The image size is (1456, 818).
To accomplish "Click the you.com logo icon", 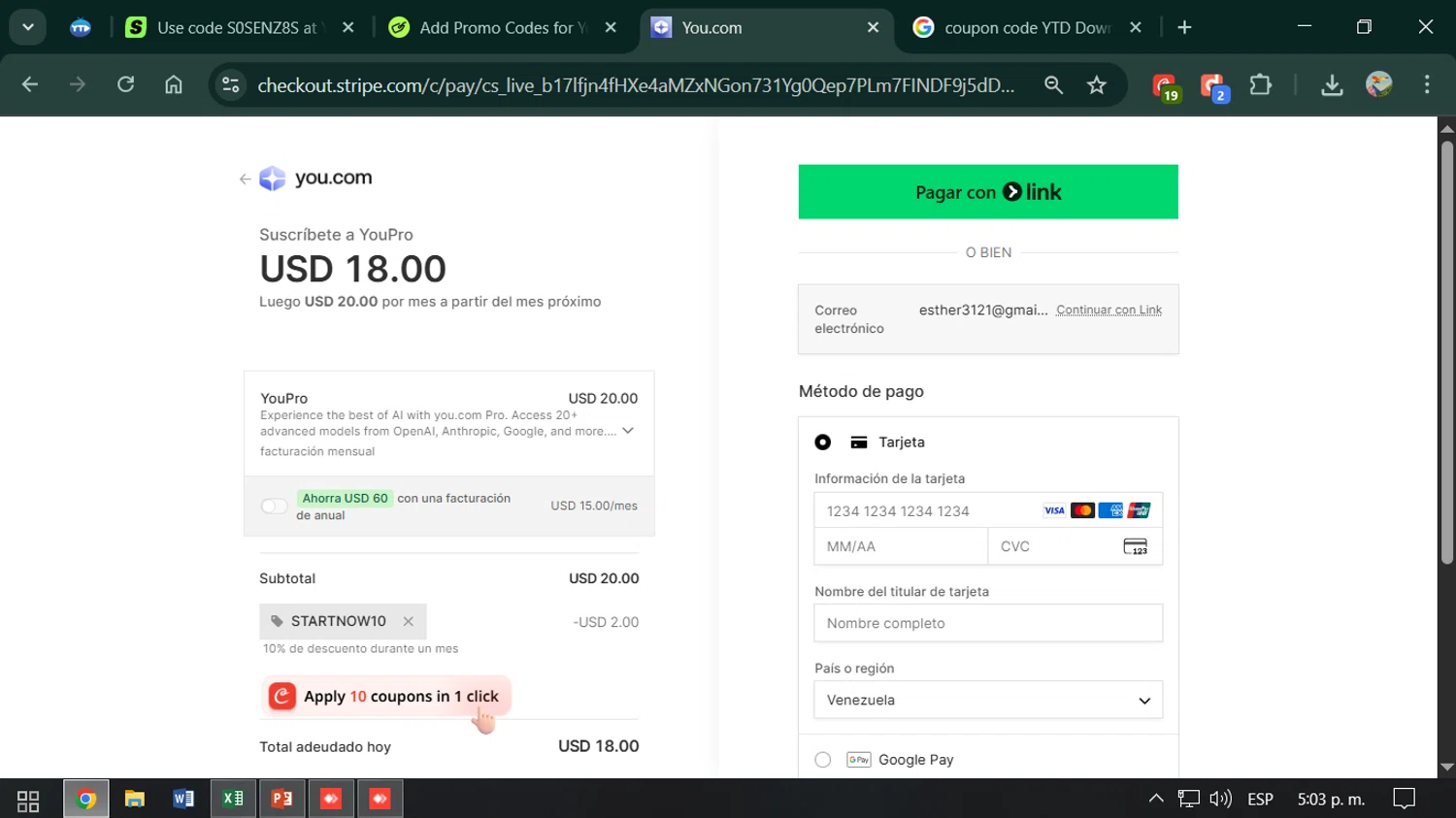I will coord(273,179).
